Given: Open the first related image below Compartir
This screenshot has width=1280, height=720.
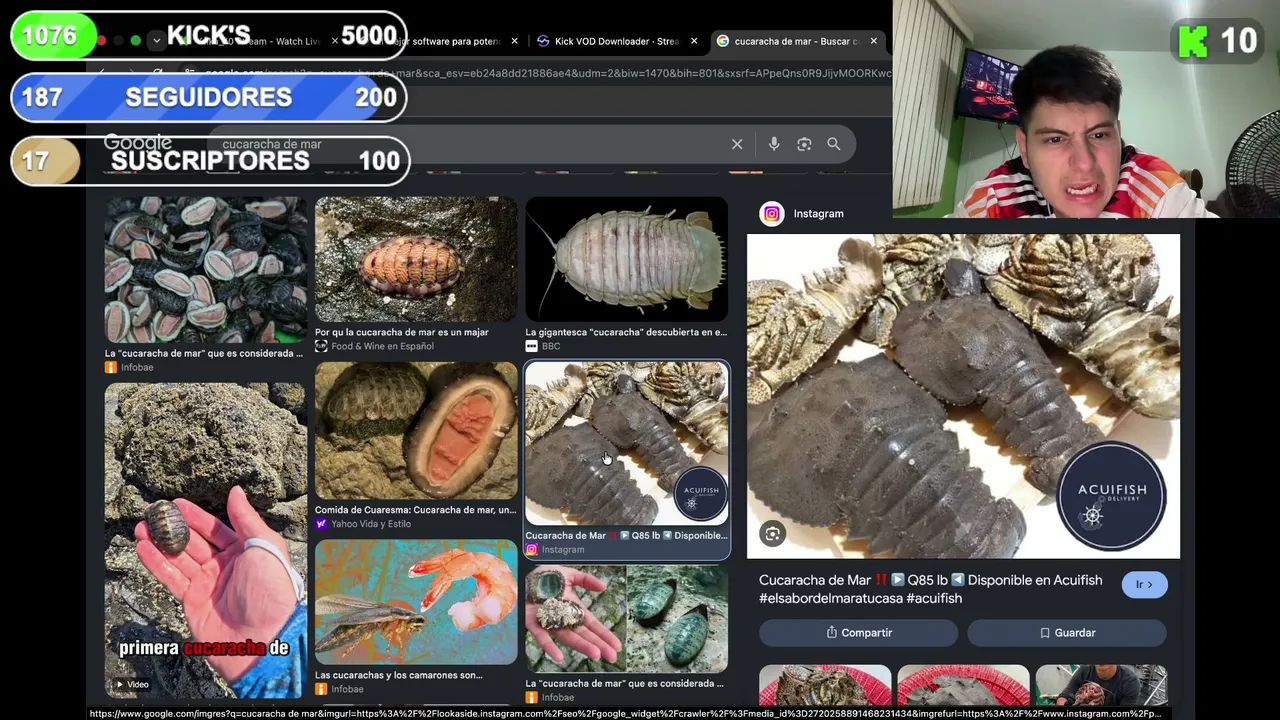Looking at the screenshot, I should tap(825, 685).
